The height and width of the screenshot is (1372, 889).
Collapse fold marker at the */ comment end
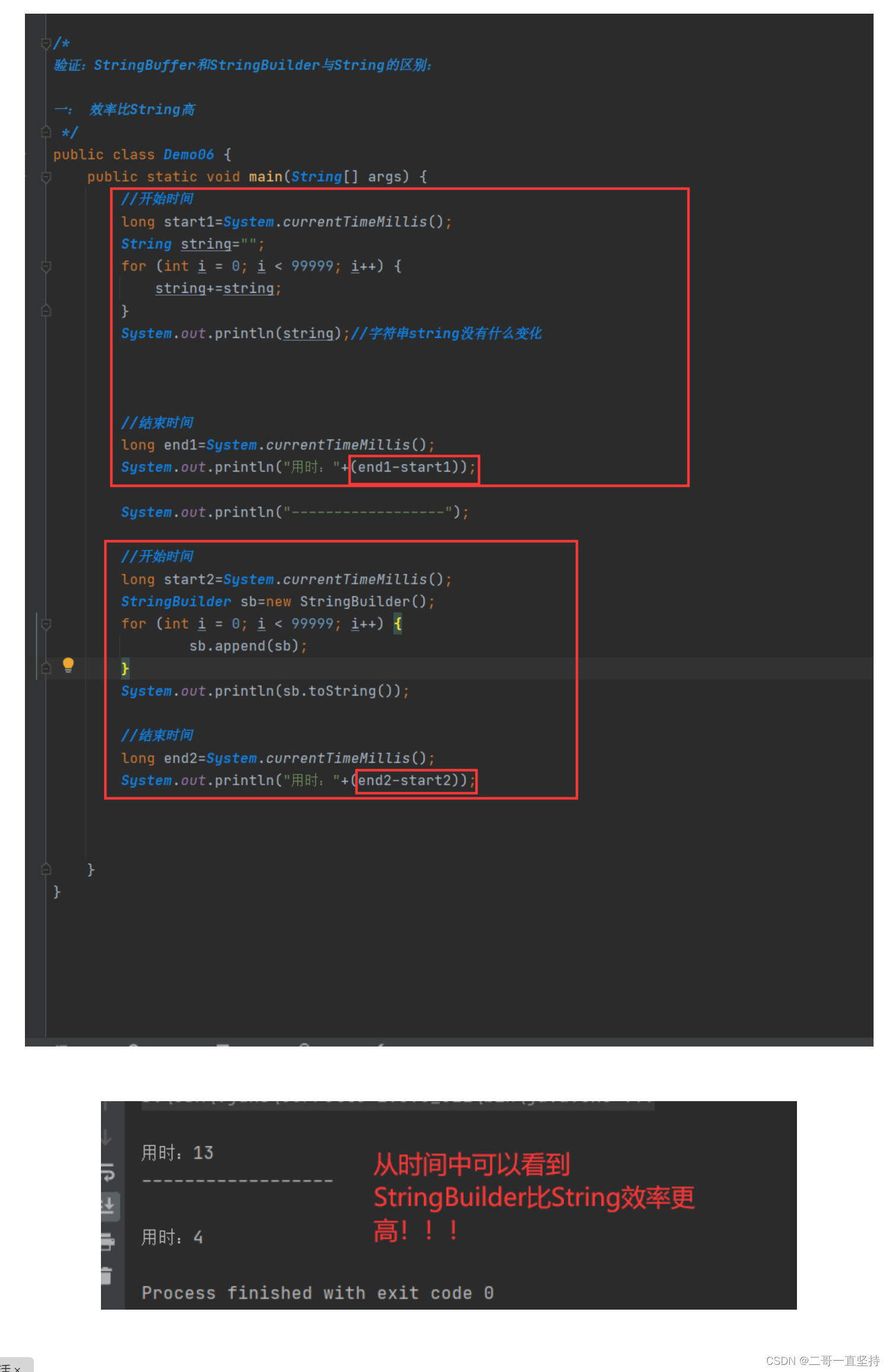(x=46, y=132)
